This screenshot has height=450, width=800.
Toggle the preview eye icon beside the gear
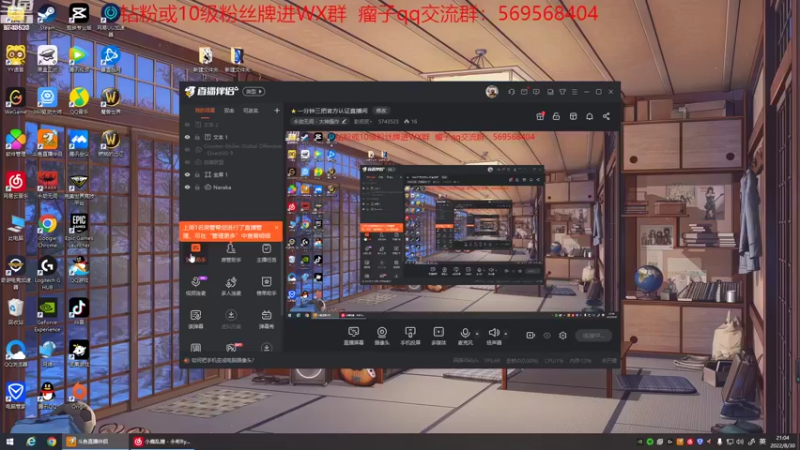pyautogui.click(x=547, y=335)
